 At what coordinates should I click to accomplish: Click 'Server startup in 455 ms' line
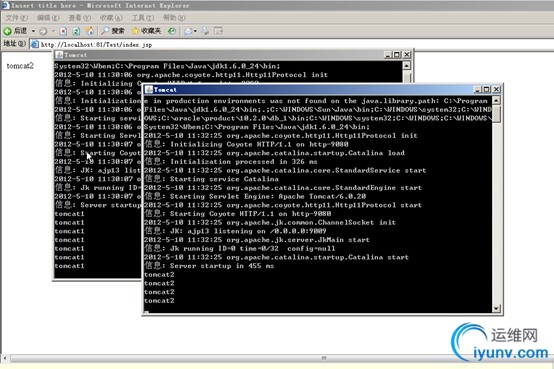click(210, 266)
